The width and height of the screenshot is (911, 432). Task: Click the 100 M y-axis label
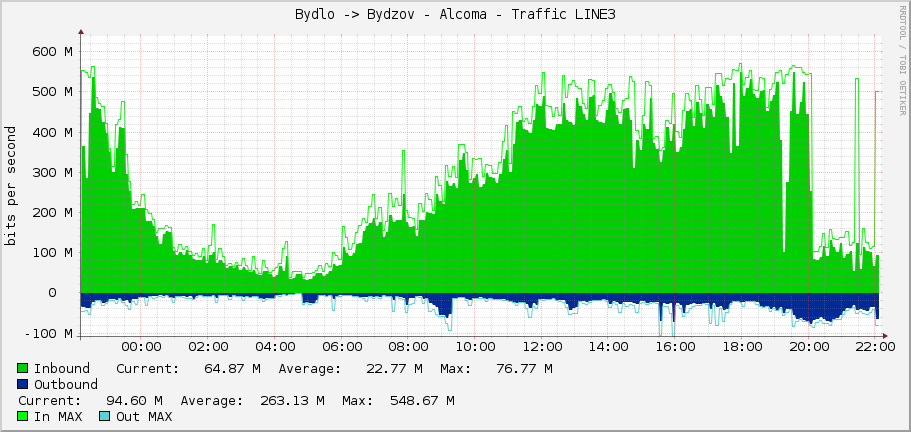coord(52,253)
